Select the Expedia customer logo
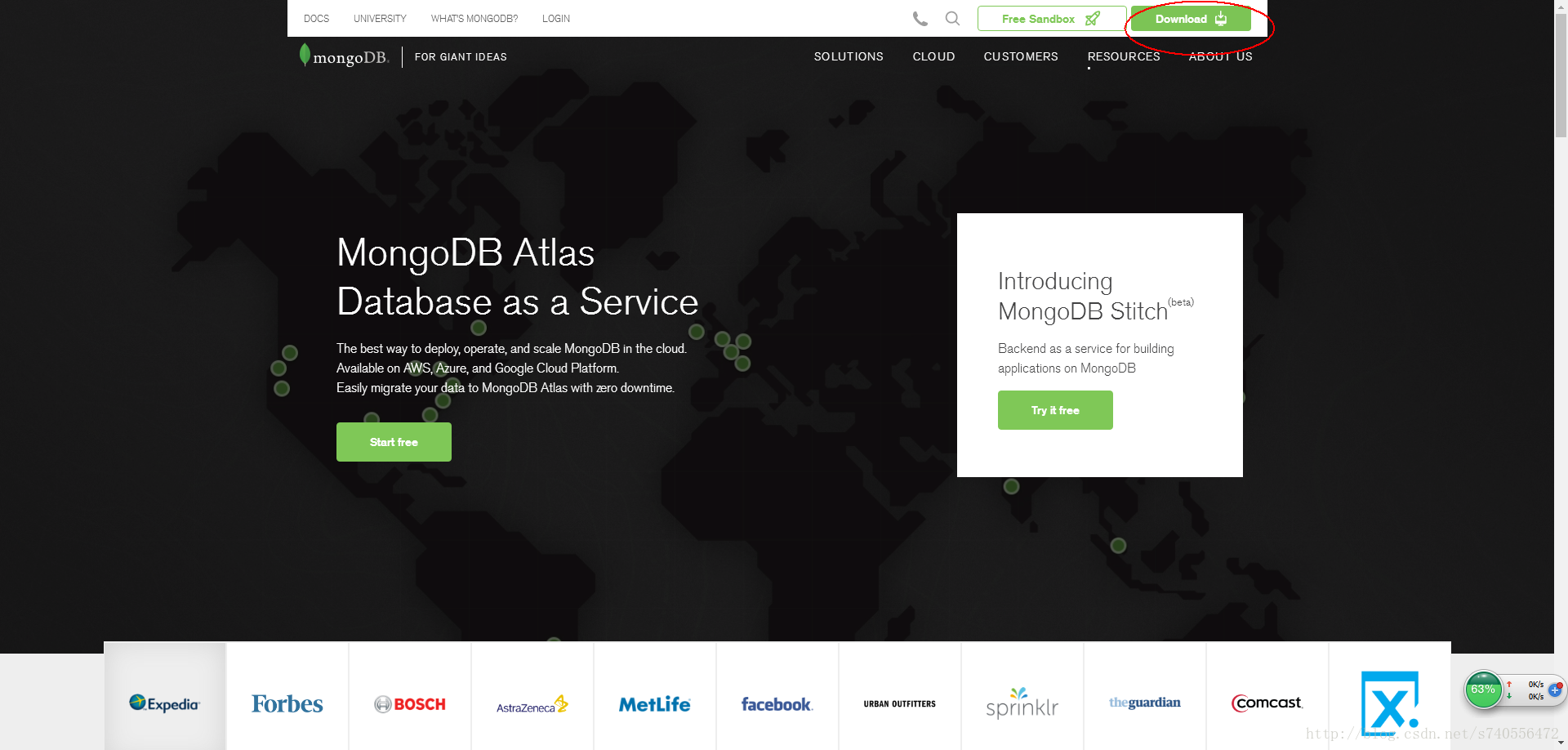This screenshot has width=1568, height=750. pyautogui.click(x=165, y=703)
